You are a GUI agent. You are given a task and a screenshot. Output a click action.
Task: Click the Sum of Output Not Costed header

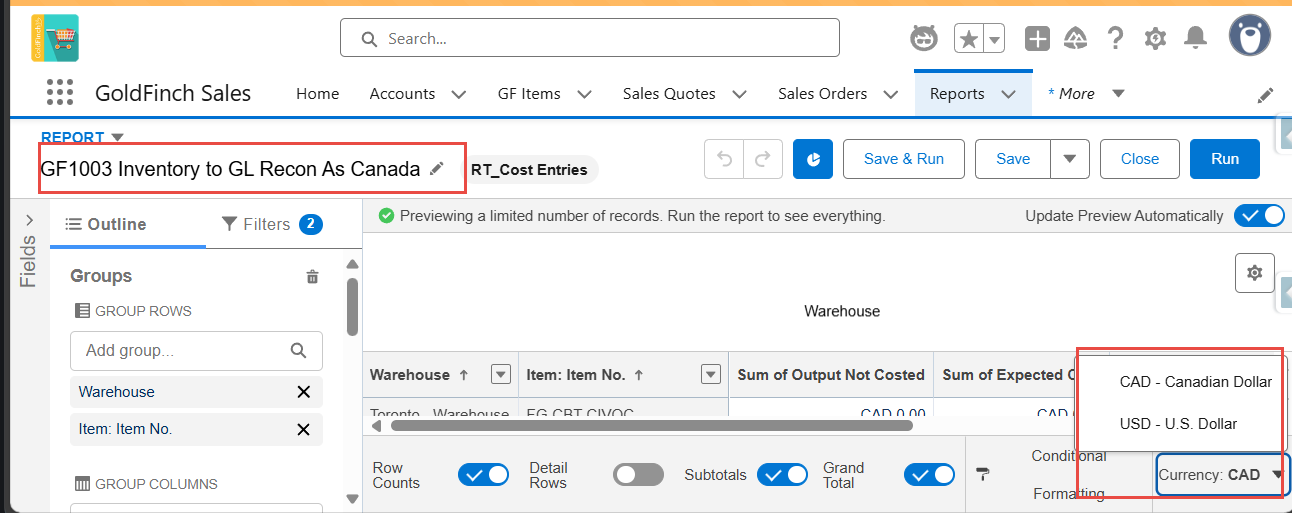(831, 375)
